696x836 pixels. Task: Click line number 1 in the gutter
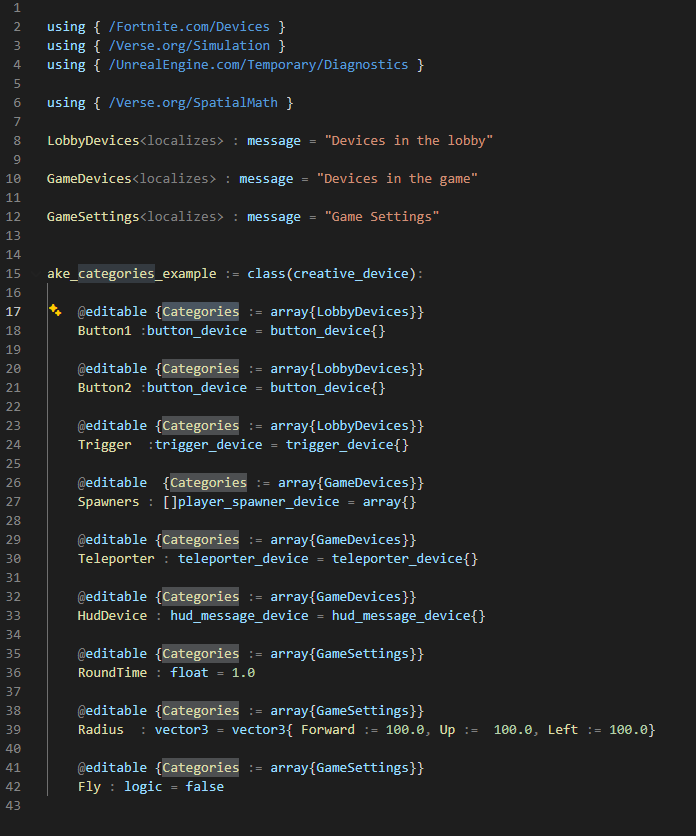pyautogui.click(x=17, y=8)
